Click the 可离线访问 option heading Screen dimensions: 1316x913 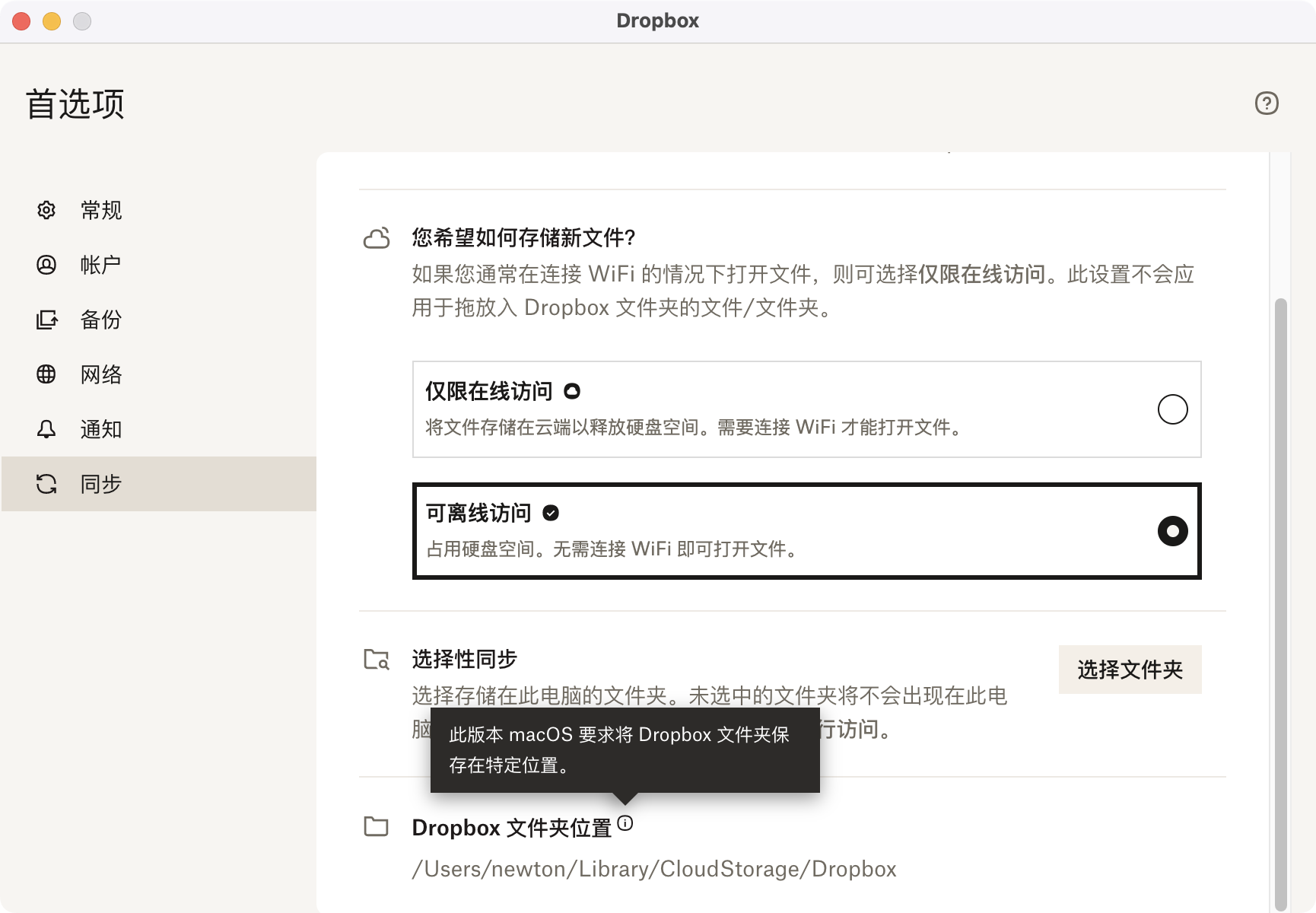coord(478,513)
